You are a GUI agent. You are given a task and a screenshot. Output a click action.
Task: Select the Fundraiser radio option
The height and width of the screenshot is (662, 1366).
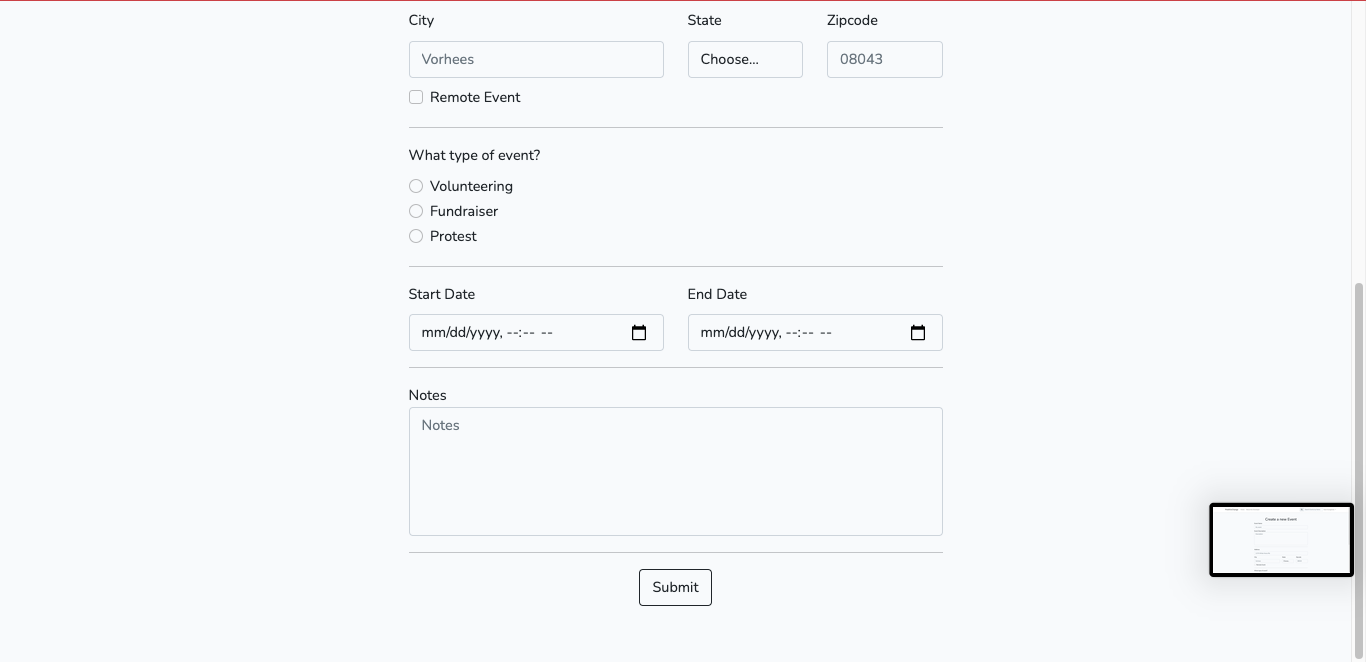pyautogui.click(x=416, y=211)
